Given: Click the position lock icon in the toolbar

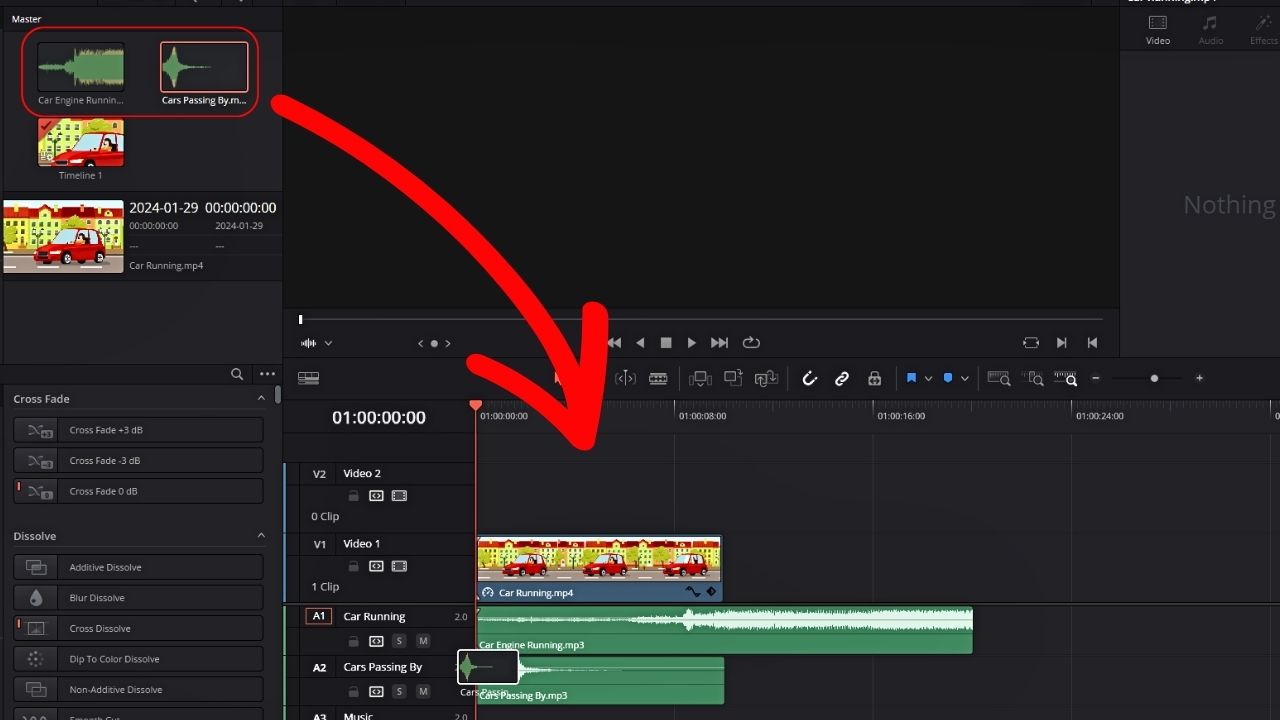Looking at the screenshot, I should pos(874,378).
